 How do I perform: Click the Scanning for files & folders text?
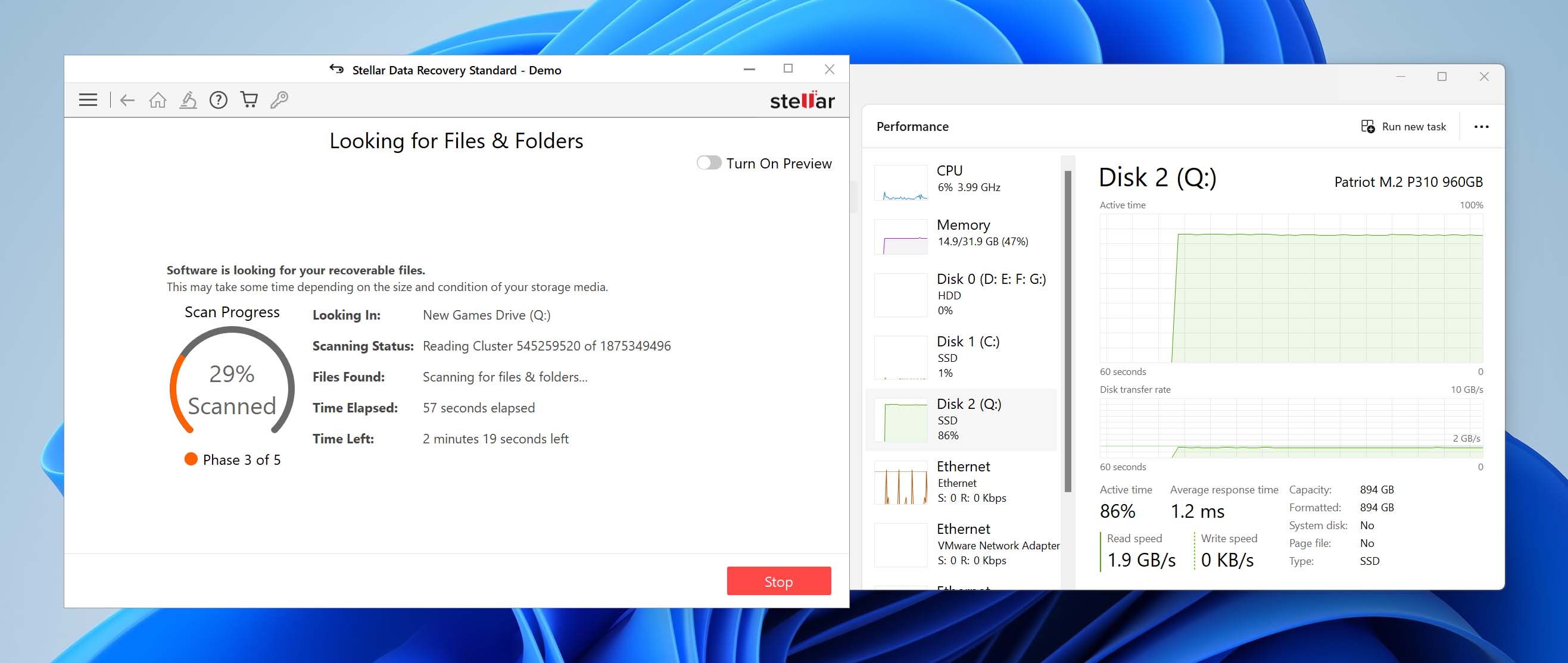pyautogui.click(x=505, y=377)
